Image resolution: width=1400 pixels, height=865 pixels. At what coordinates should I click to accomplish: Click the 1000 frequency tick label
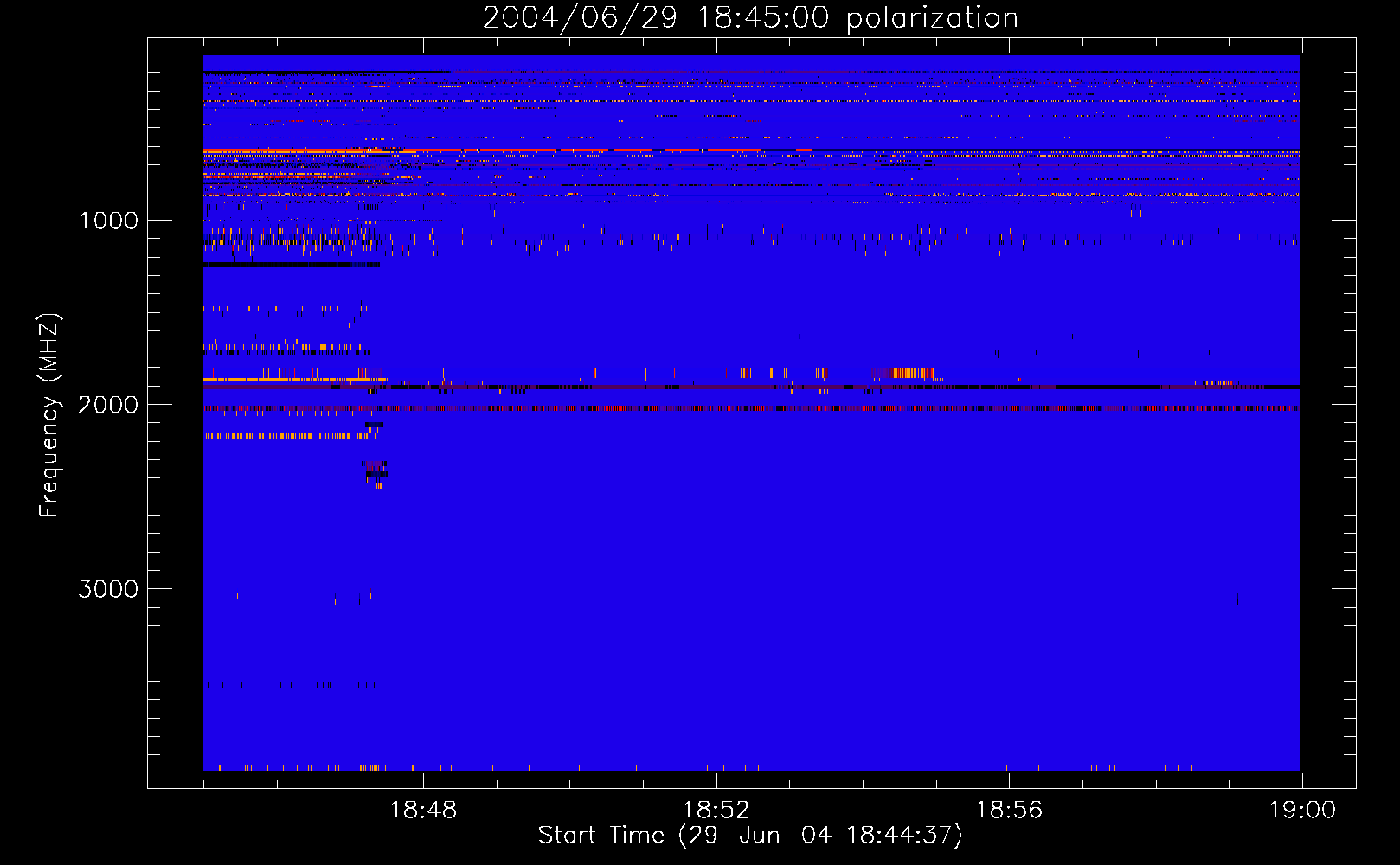(x=109, y=221)
